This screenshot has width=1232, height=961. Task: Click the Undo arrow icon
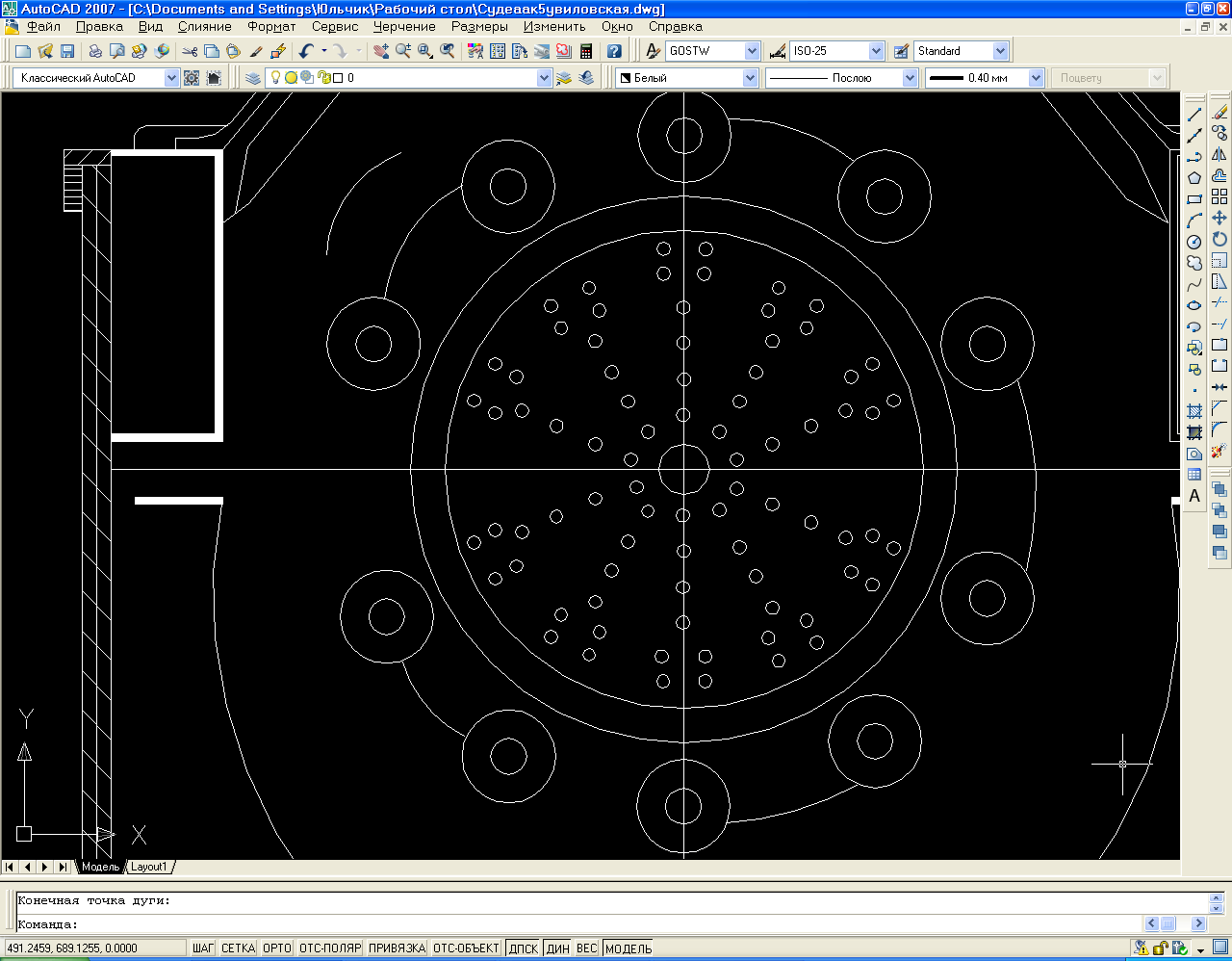pos(306,51)
